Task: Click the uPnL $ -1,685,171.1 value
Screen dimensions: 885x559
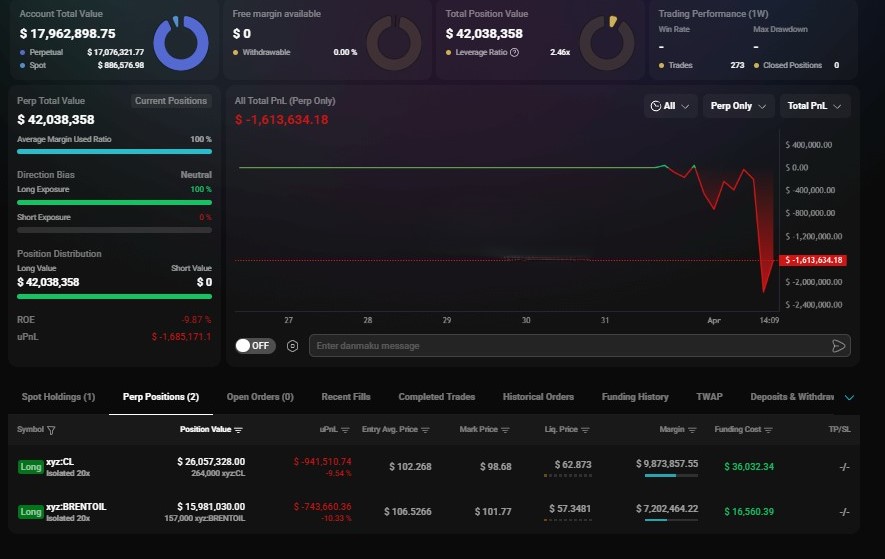Action: click(181, 337)
